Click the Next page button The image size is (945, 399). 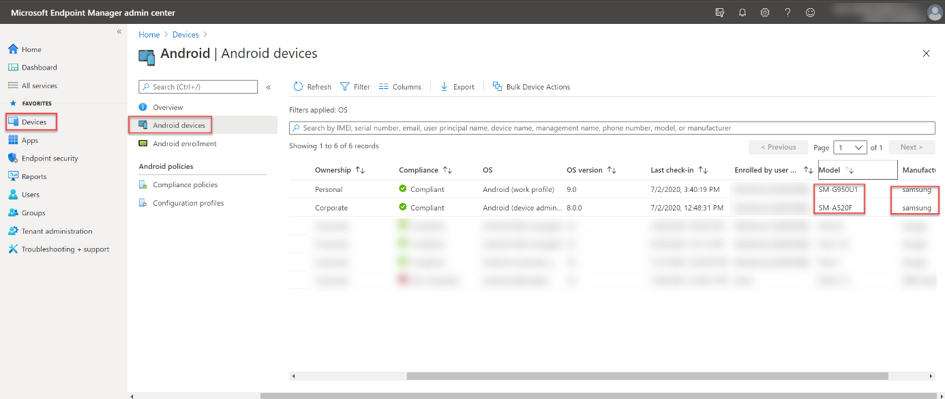pyautogui.click(x=911, y=147)
